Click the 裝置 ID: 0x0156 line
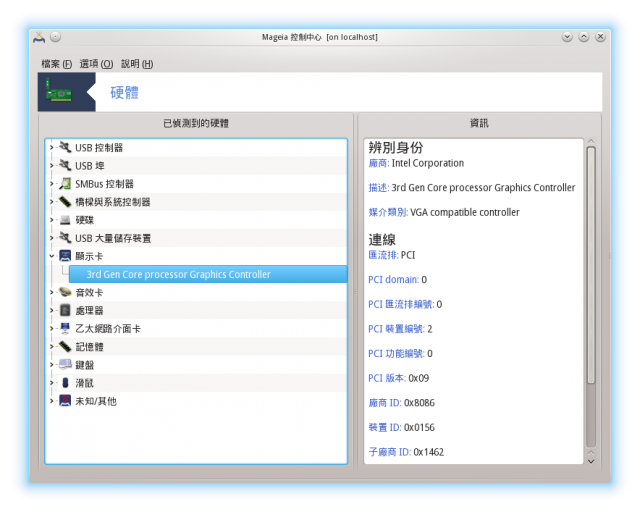640x512 pixels. [401, 427]
